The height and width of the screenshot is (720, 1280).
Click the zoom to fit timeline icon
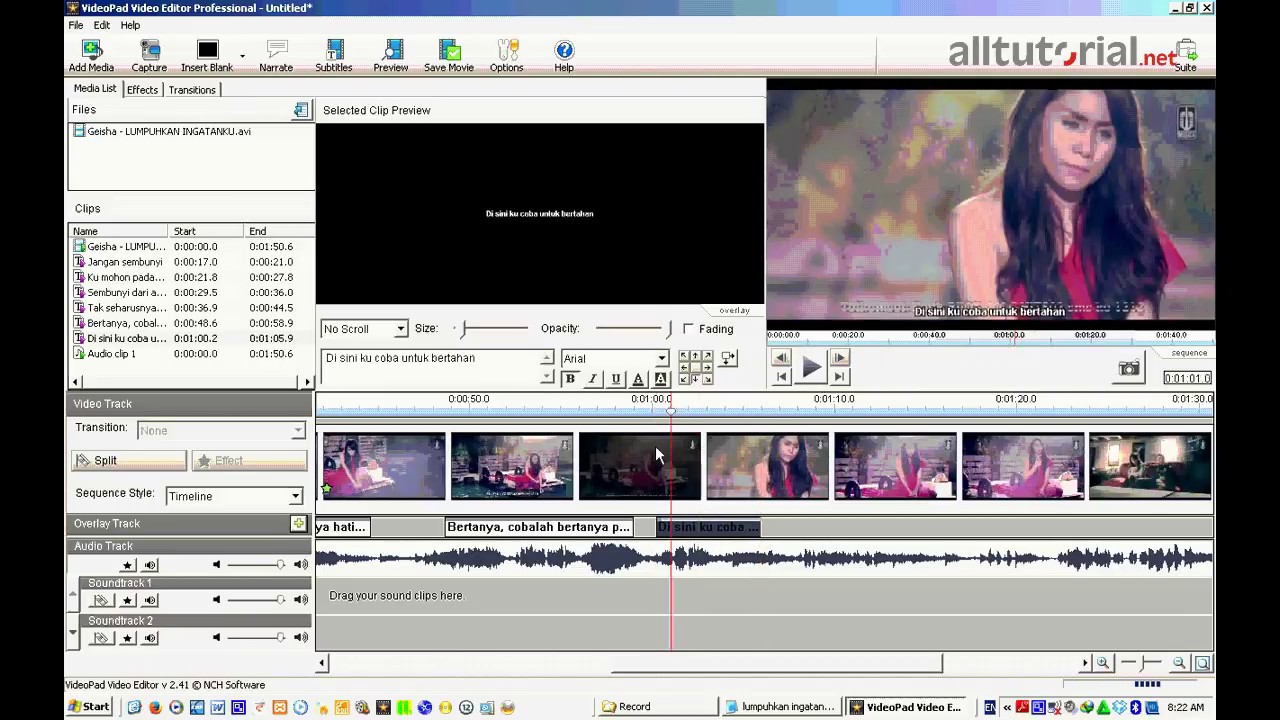click(1203, 663)
